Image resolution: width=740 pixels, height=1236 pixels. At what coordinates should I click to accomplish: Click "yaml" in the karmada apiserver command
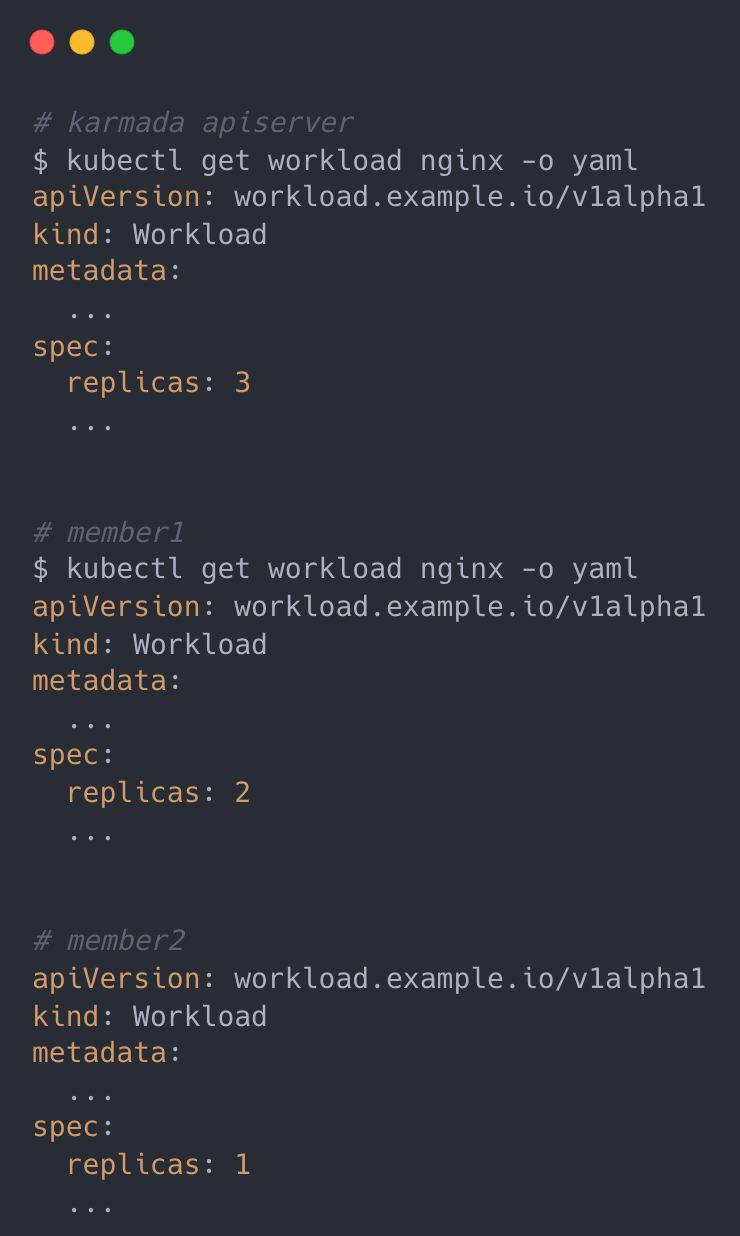[x=604, y=160]
